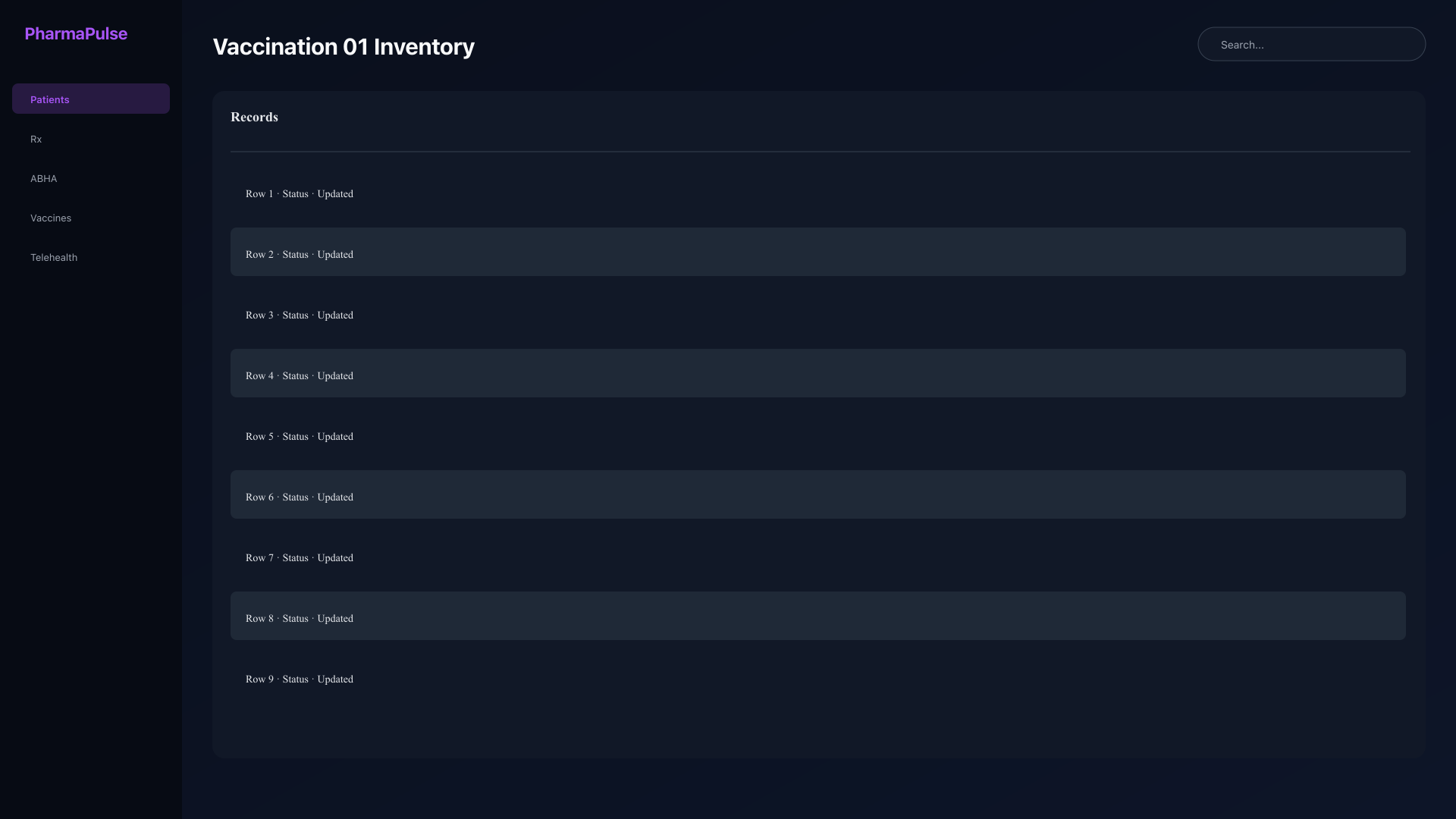Select ABHA in the sidebar
The height and width of the screenshot is (819, 1456).
(91, 178)
